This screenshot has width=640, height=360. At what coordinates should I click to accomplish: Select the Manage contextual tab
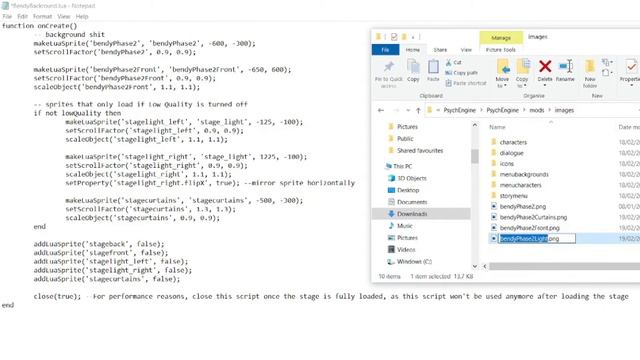click(501, 38)
